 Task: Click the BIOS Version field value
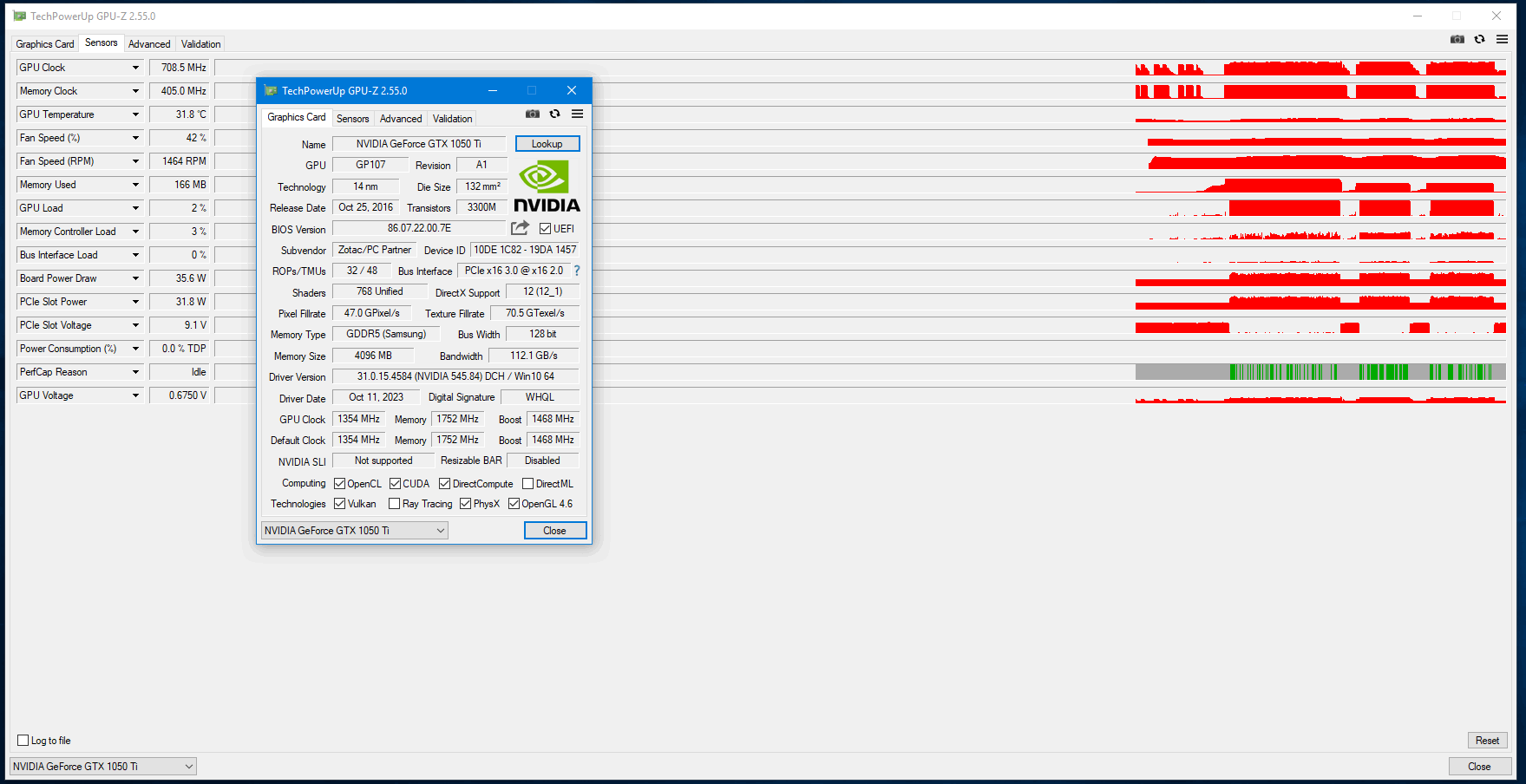click(419, 228)
